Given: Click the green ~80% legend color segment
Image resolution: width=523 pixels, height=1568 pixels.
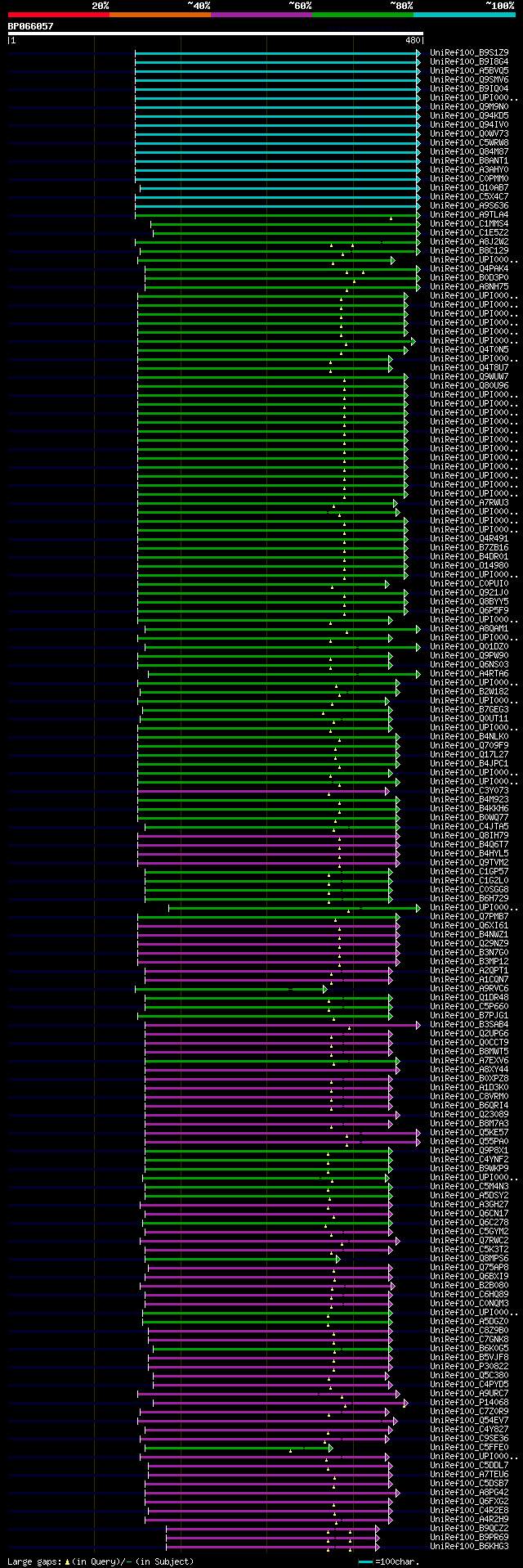Looking at the screenshot, I should click(x=363, y=14).
